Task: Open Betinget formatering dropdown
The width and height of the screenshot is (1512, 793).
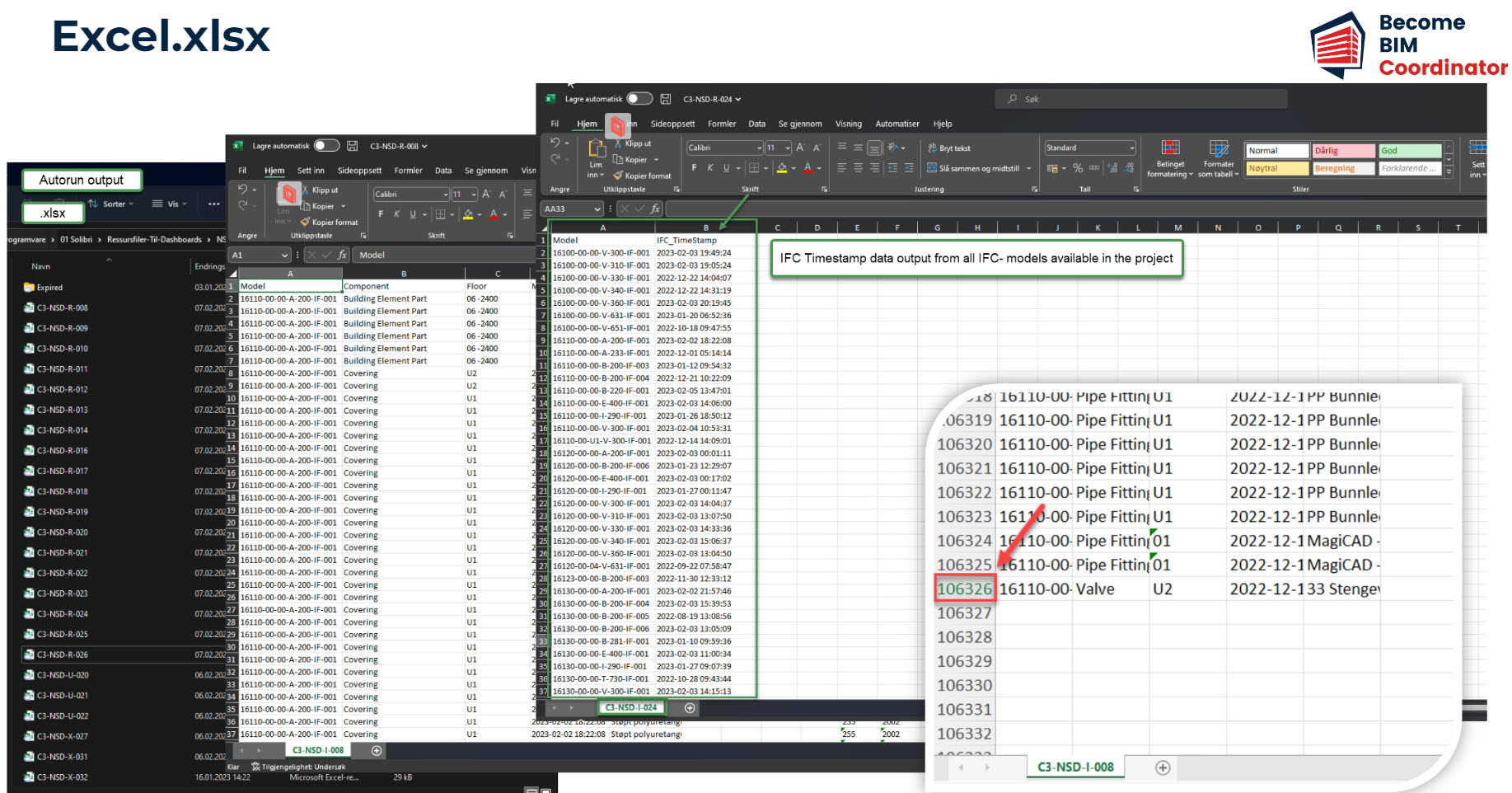Action: click(x=1170, y=158)
